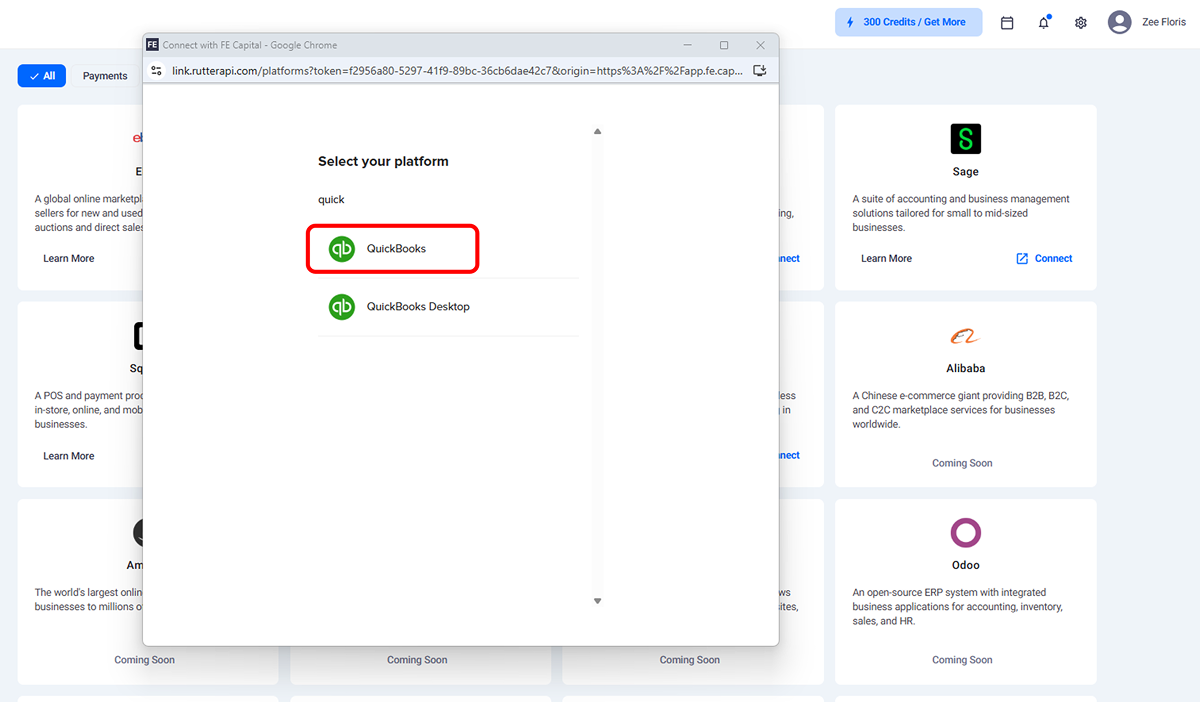Click the Alibaba card description text

pyautogui.click(x=961, y=410)
